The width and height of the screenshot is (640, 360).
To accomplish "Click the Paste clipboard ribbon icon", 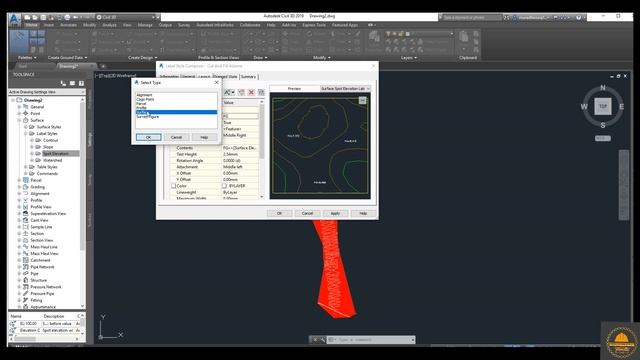I will click(464, 40).
